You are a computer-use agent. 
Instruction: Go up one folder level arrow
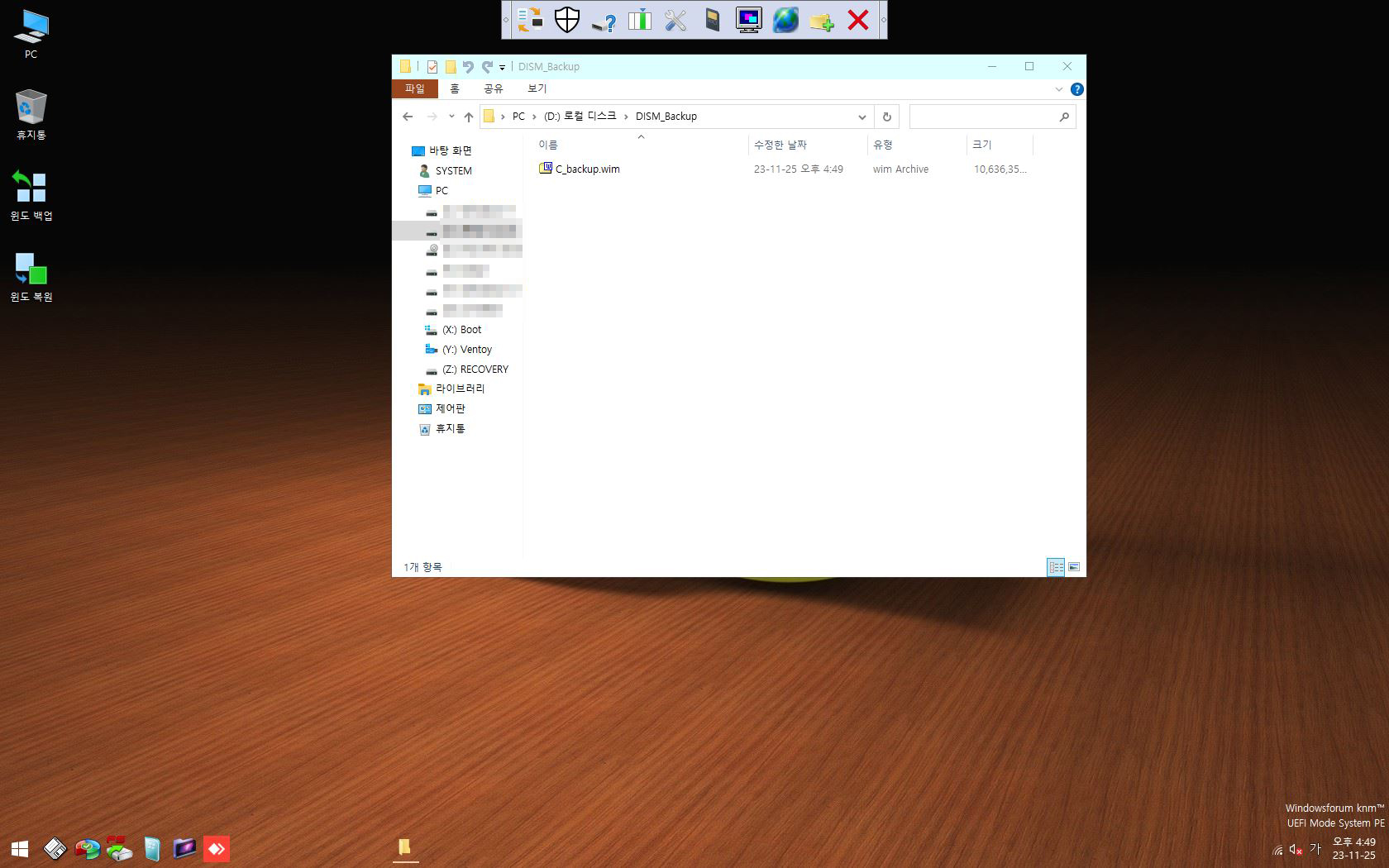pyautogui.click(x=469, y=117)
